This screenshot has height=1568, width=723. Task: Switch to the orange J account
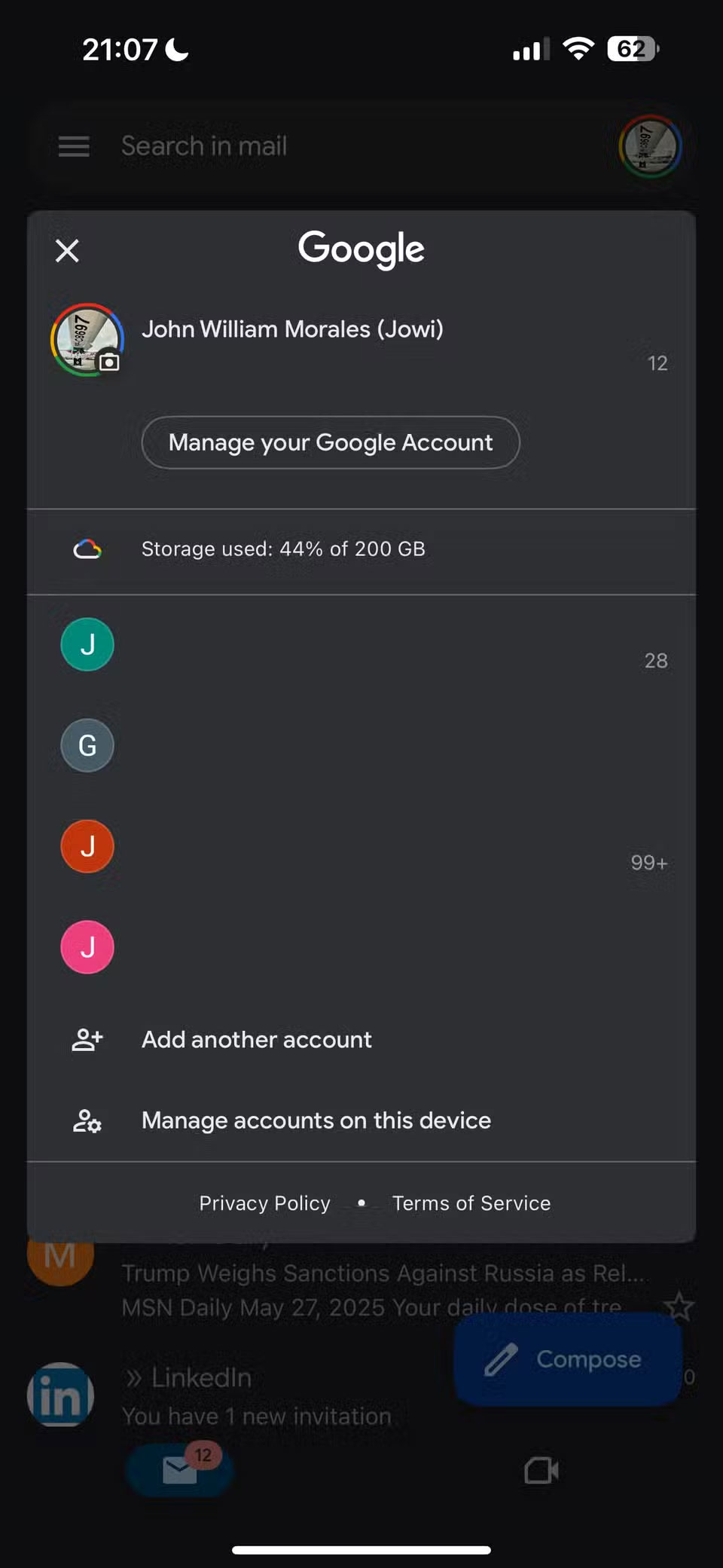(87, 846)
